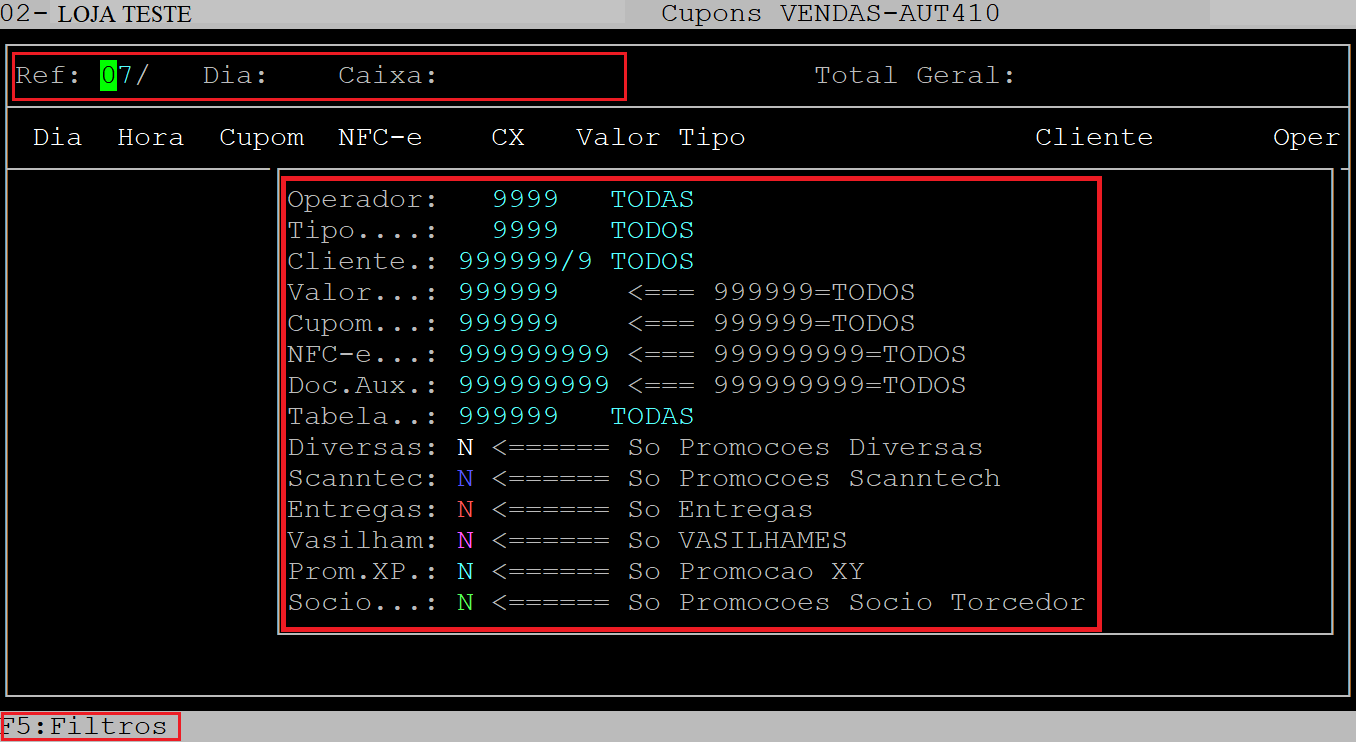The image size is (1356, 742).
Task: Click 'So Promocao XY' description
Action: pos(746,571)
